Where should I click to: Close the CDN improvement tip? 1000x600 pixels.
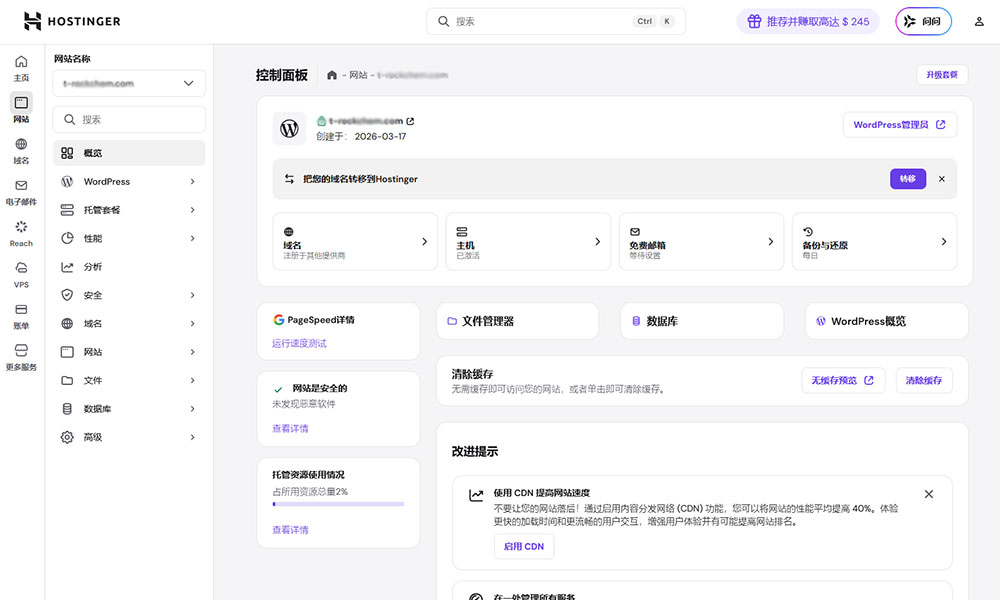(x=928, y=494)
